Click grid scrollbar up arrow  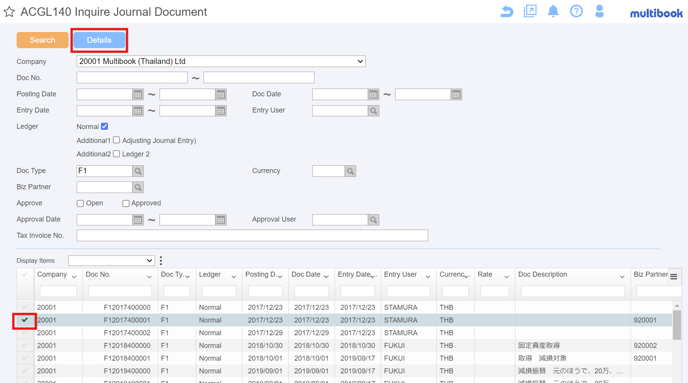(x=677, y=305)
